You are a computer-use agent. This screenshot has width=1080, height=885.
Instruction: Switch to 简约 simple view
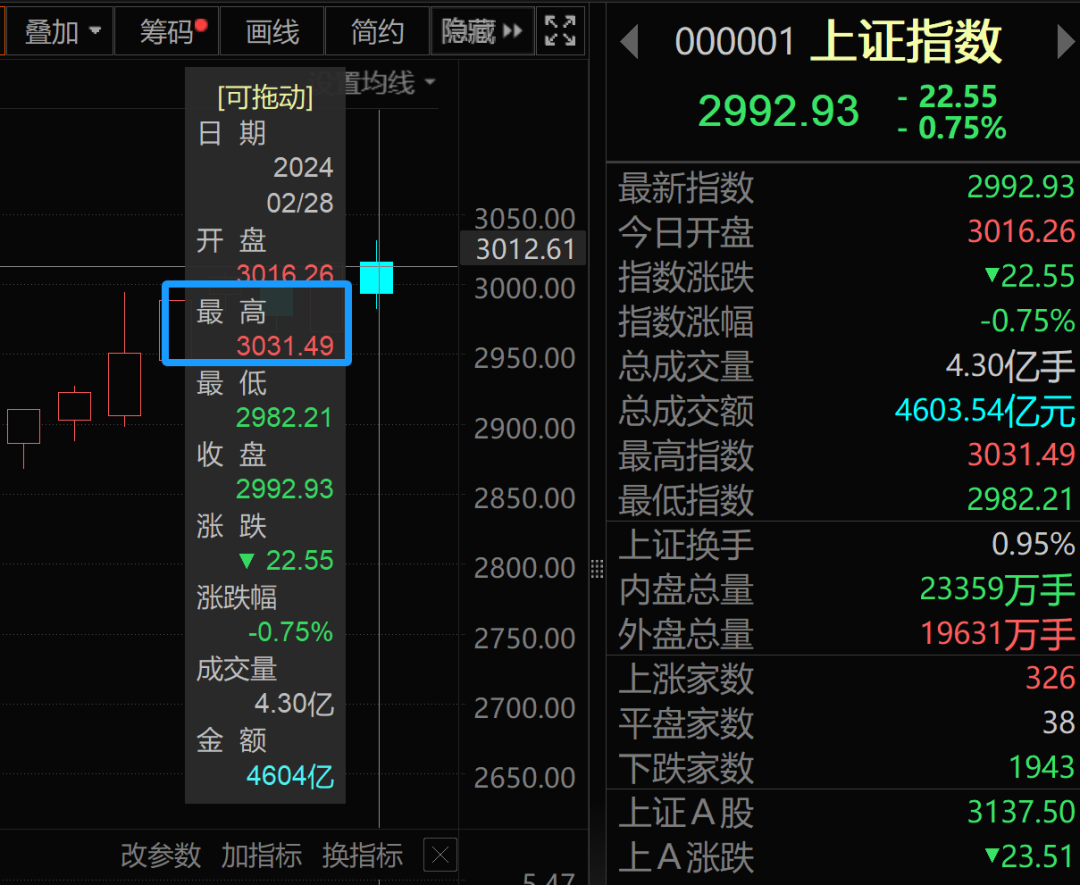pyautogui.click(x=377, y=32)
